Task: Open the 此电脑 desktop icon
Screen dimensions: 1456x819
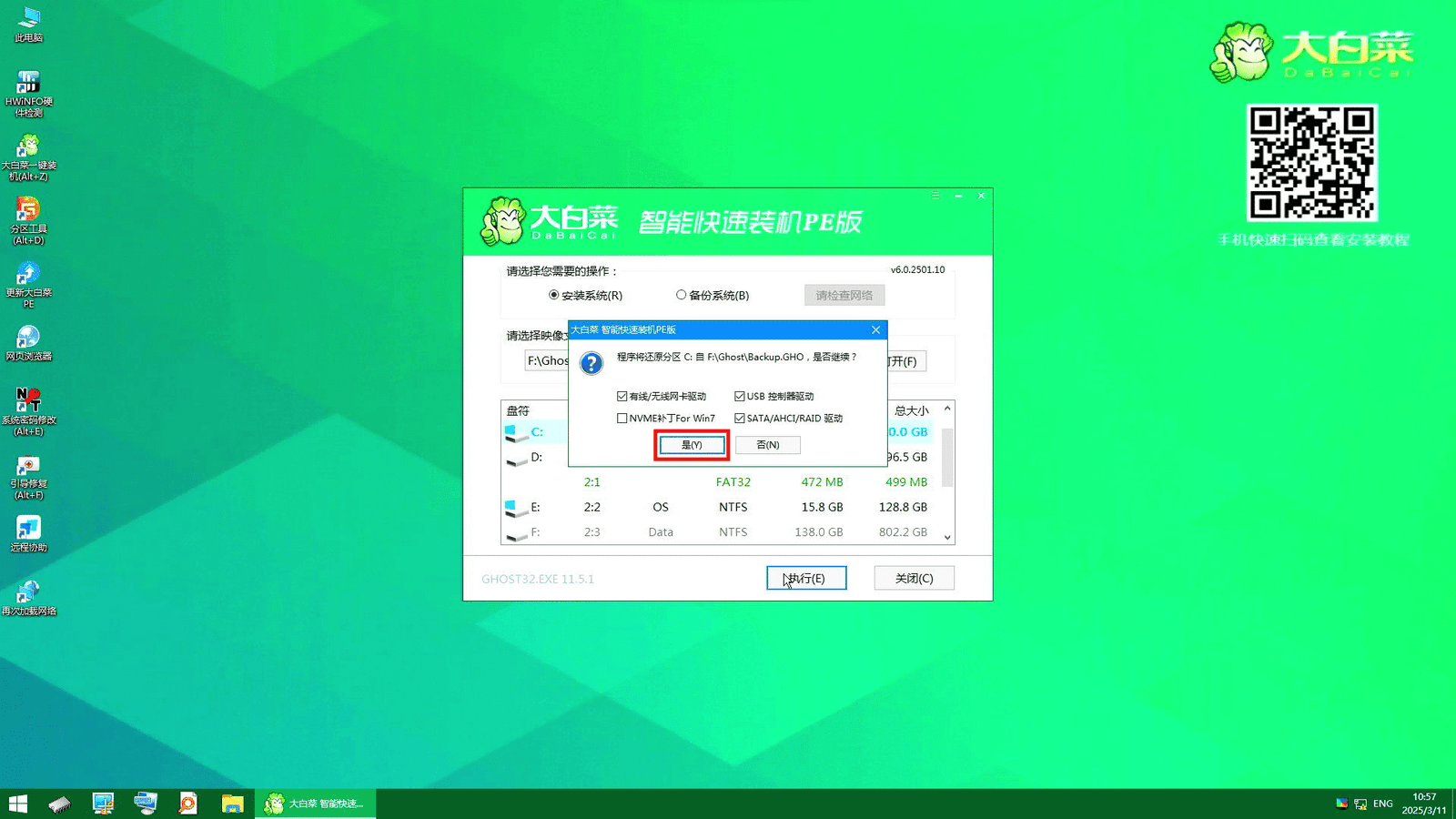Action: click(x=28, y=25)
